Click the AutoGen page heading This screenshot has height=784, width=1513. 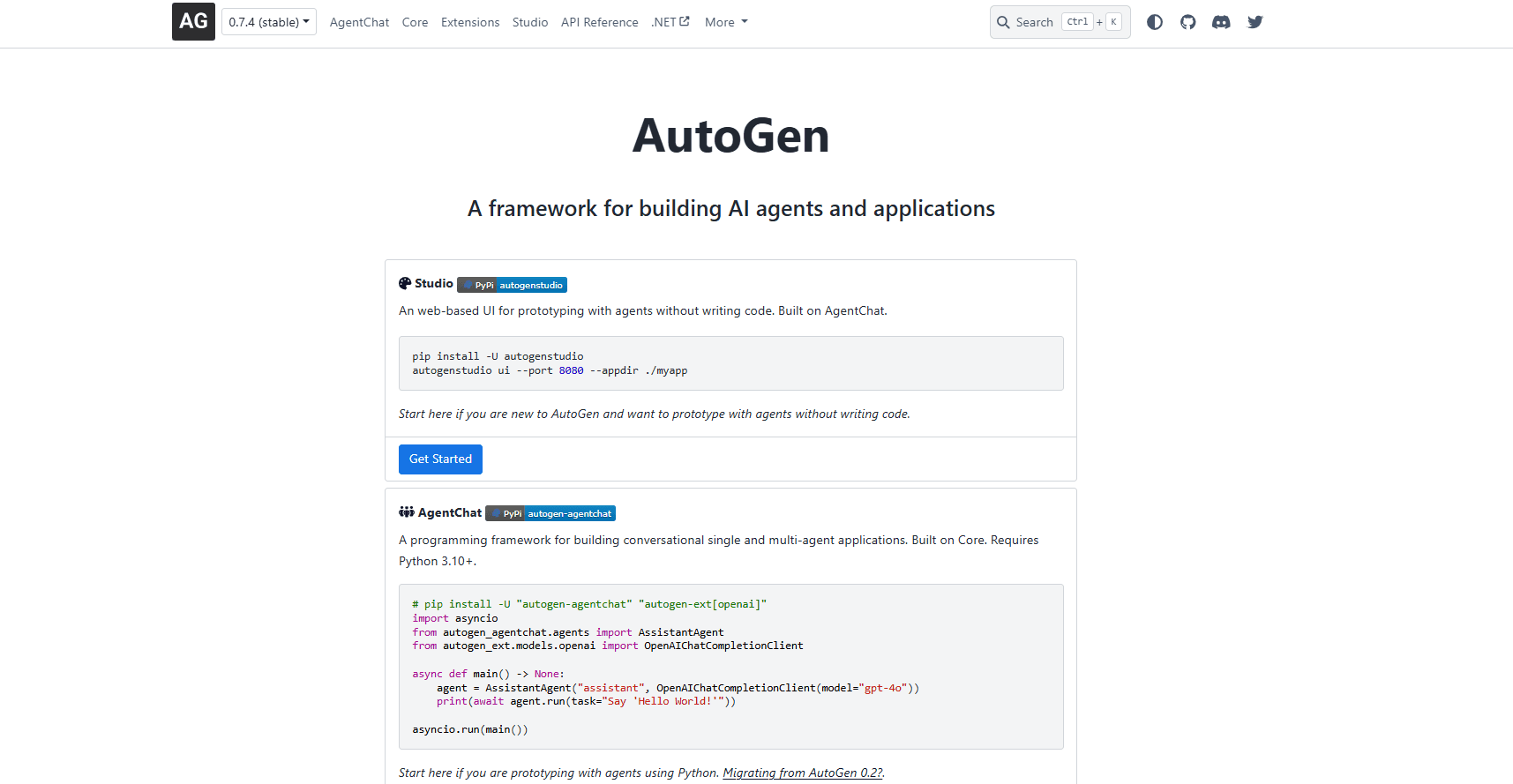730,136
